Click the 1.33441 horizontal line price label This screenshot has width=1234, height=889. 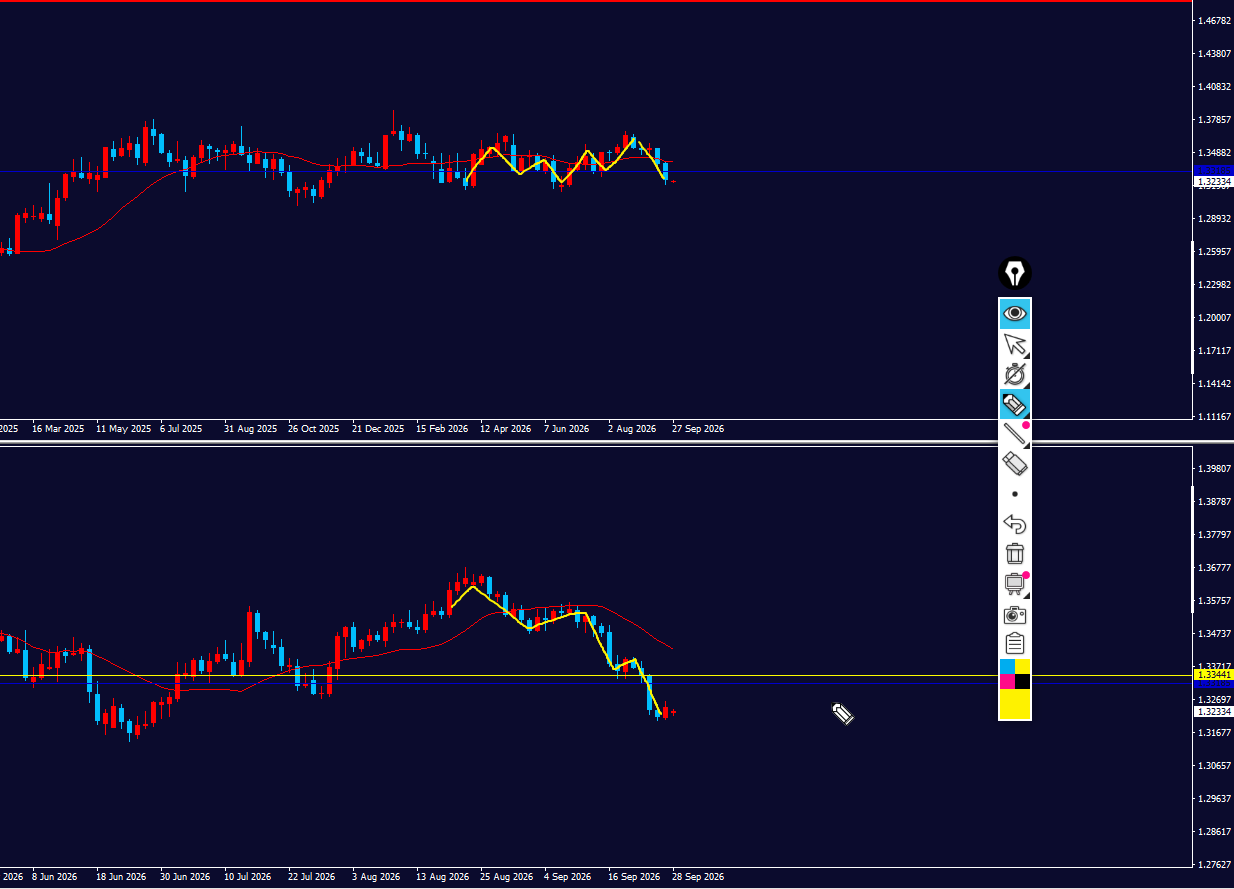(1214, 675)
